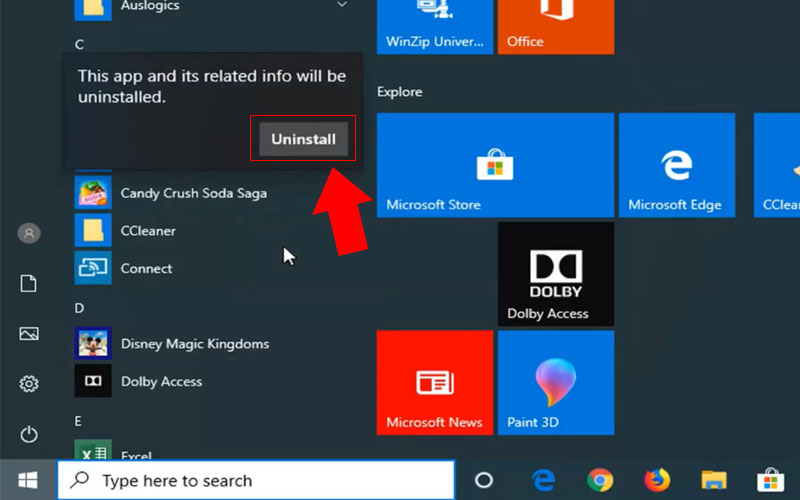Open Cortana circle on taskbar
This screenshot has width=800, height=500.
[484, 480]
